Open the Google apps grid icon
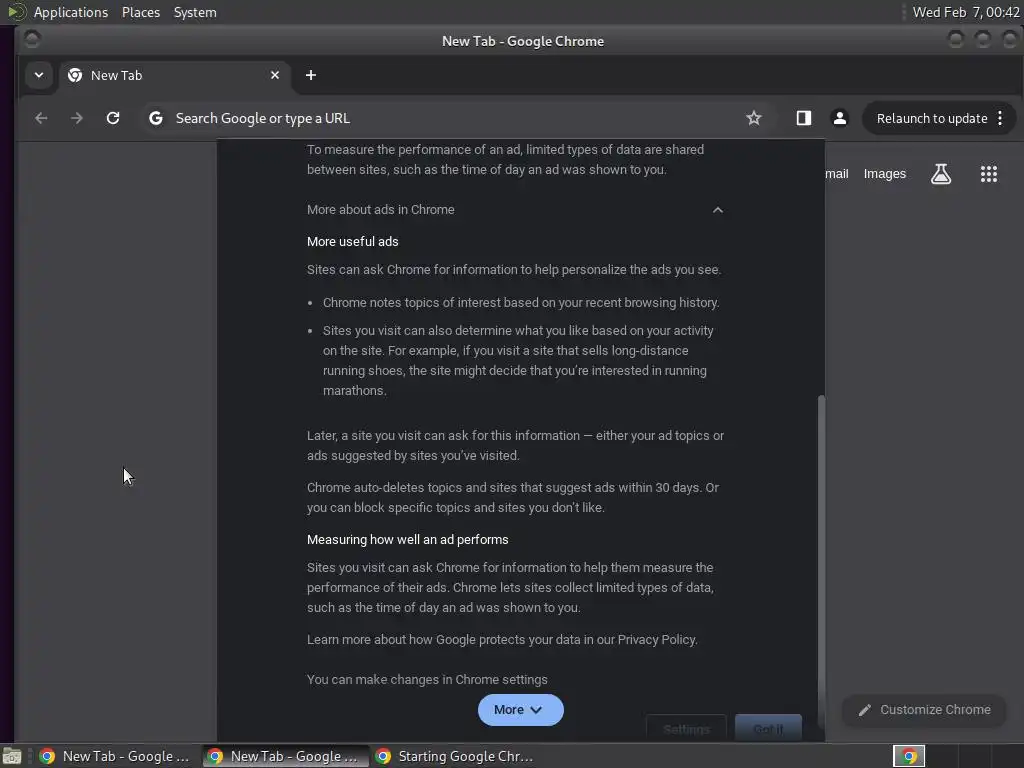 coord(989,174)
